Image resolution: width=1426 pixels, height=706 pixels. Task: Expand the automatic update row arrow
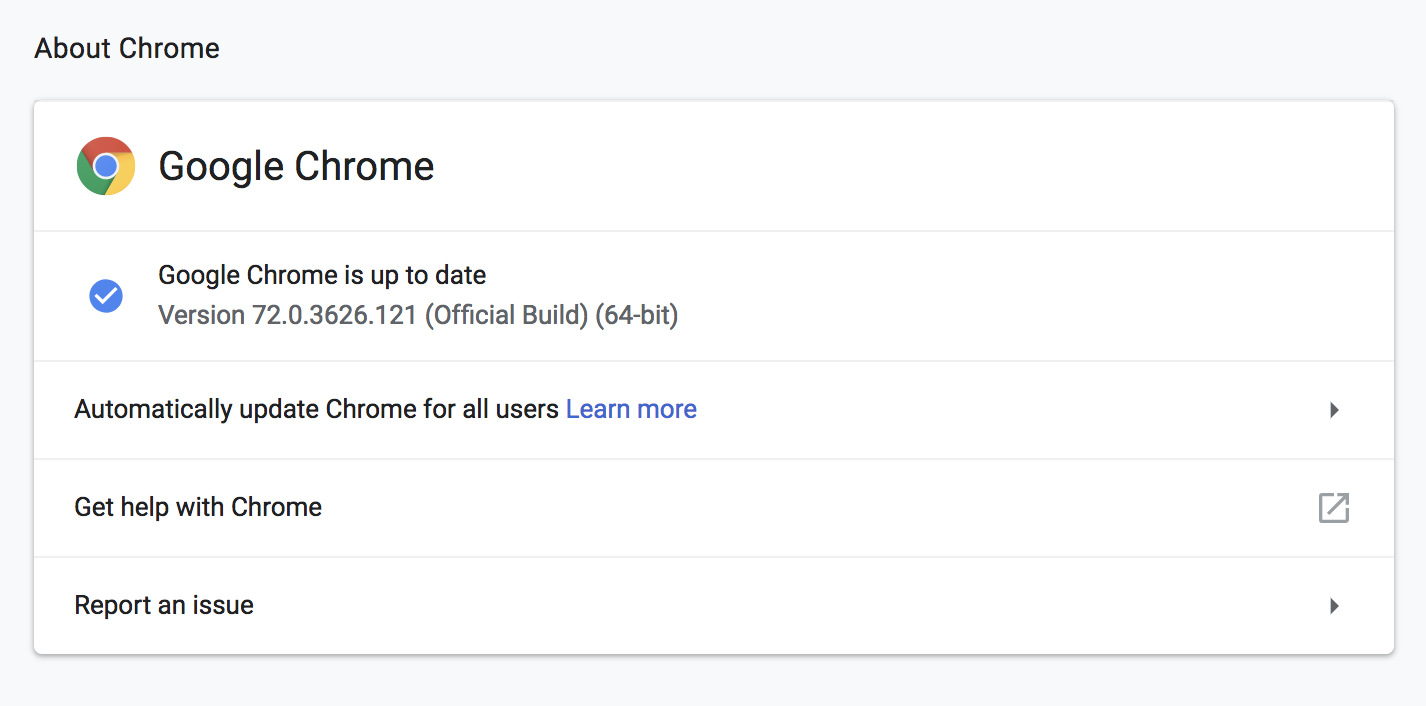pos(1334,410)
